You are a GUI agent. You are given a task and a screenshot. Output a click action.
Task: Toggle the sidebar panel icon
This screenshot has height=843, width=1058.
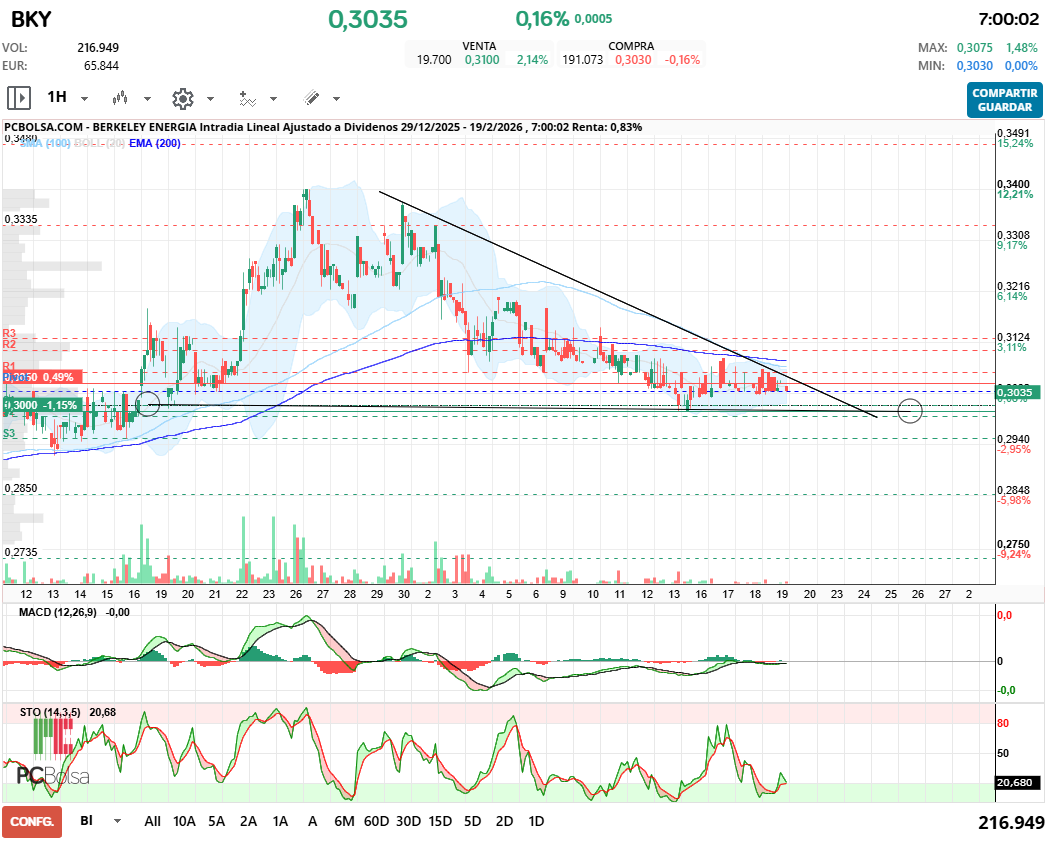[19, 98]
